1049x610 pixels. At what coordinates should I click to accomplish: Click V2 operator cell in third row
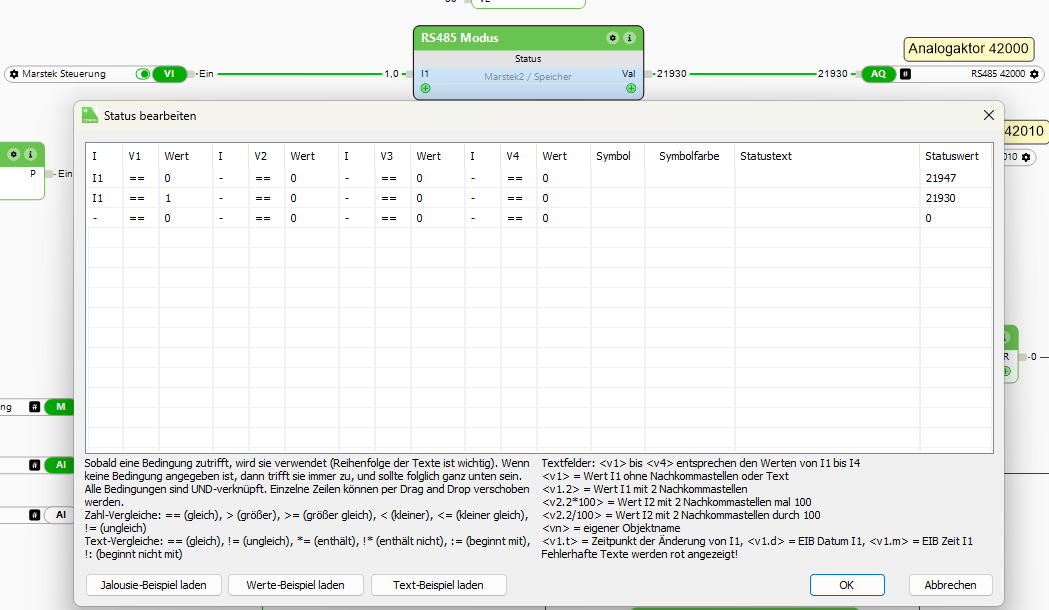[x=266, y=218]
